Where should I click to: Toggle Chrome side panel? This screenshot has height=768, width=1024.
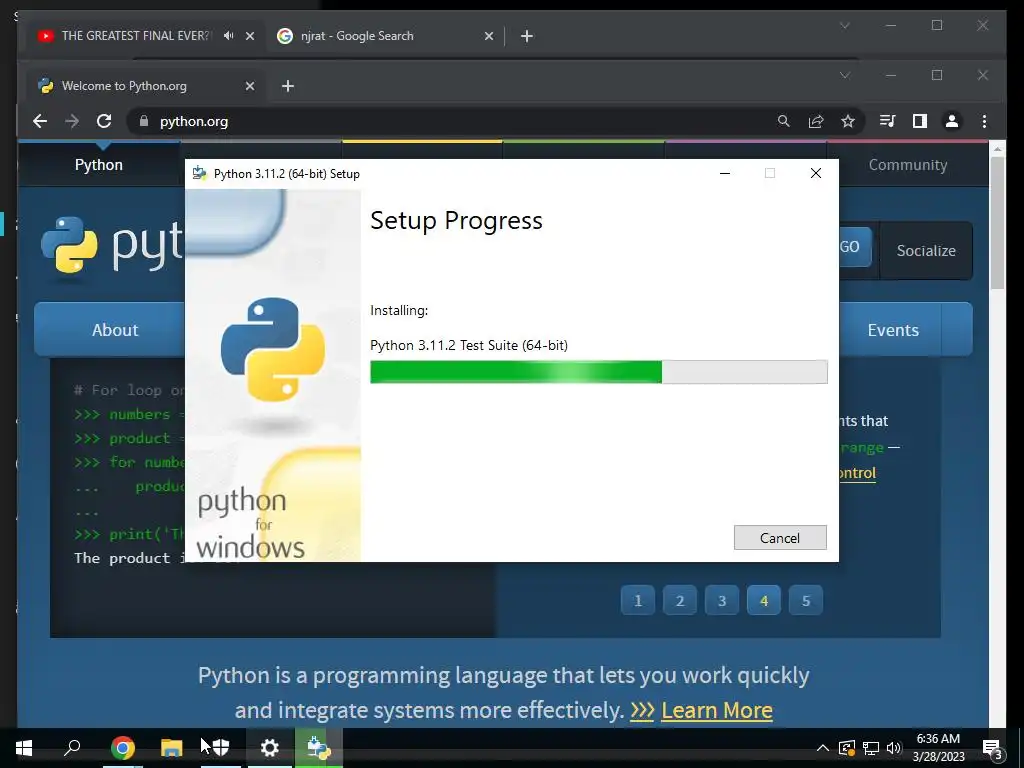click(x=920, y=121)
